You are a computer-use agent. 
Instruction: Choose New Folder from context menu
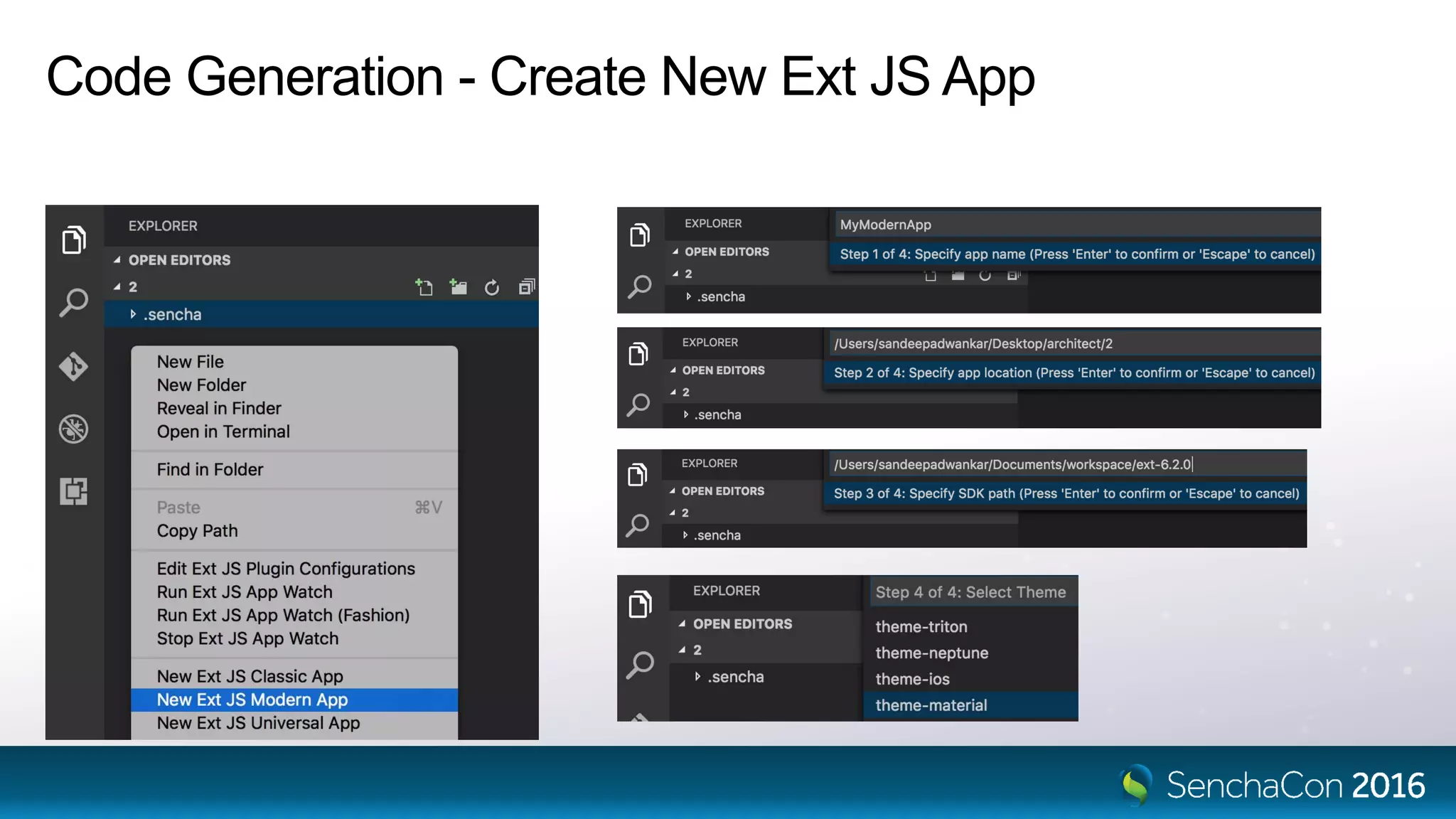coord(294,385)
